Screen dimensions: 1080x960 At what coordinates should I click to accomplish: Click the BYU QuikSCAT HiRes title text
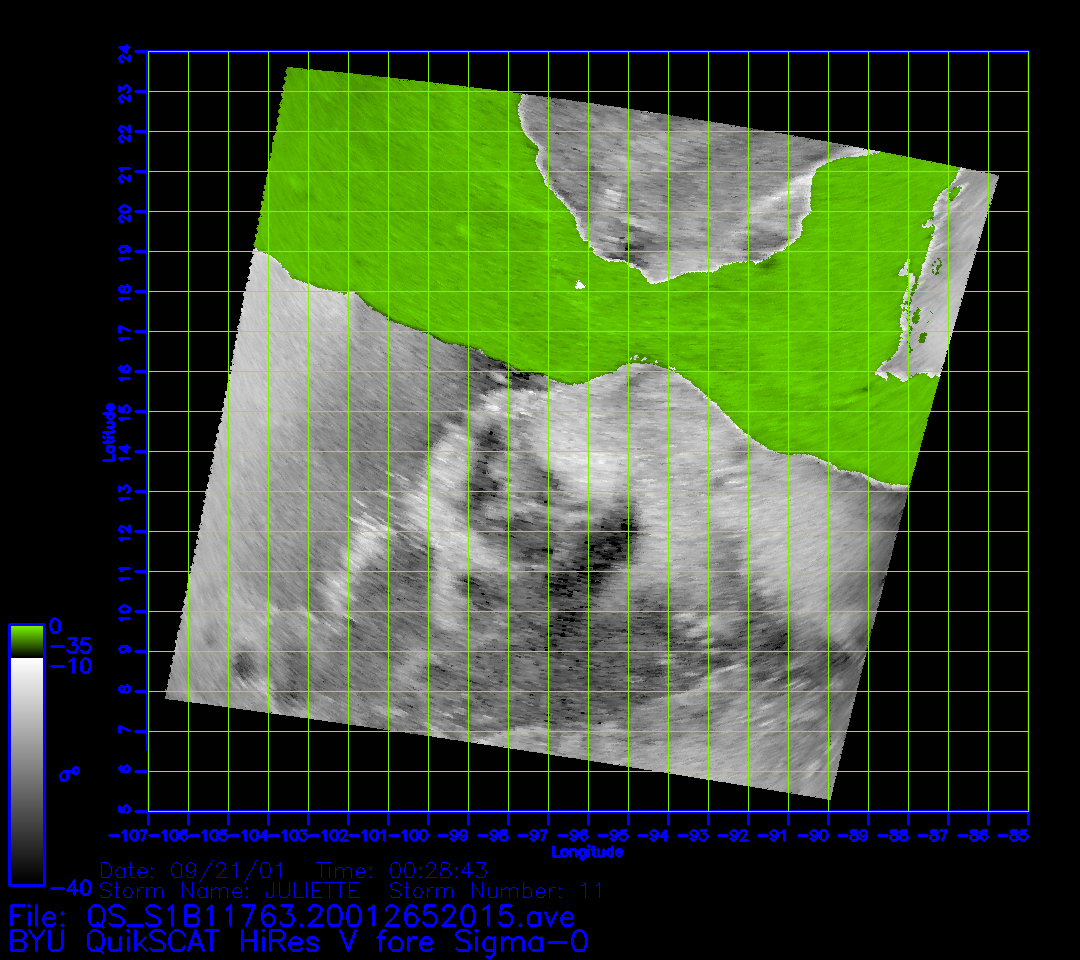[298, 942]
